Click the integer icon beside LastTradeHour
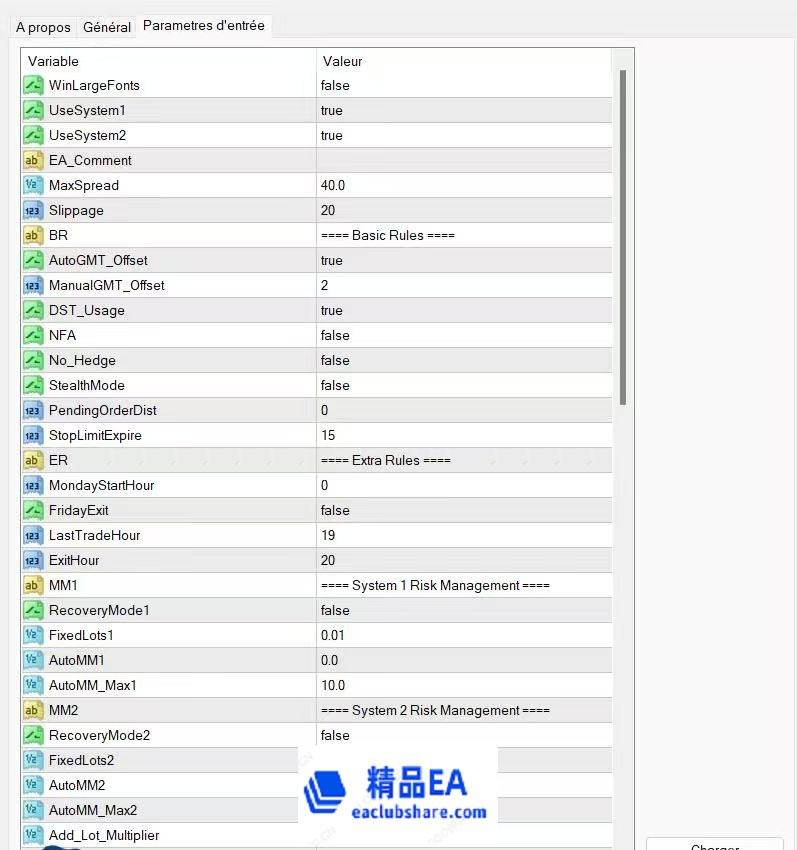This screenshot has width=797, height=850. (33, 535)
